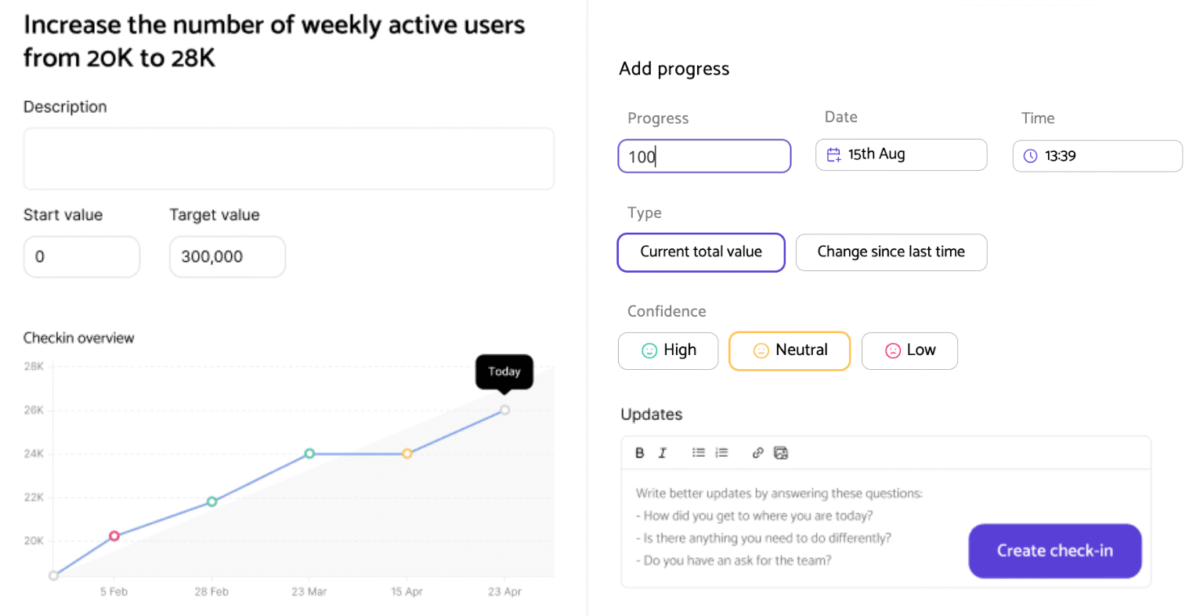Insert a numbered list in Updates
Screen dimensions: 1200x616
[x=722, y=453]
